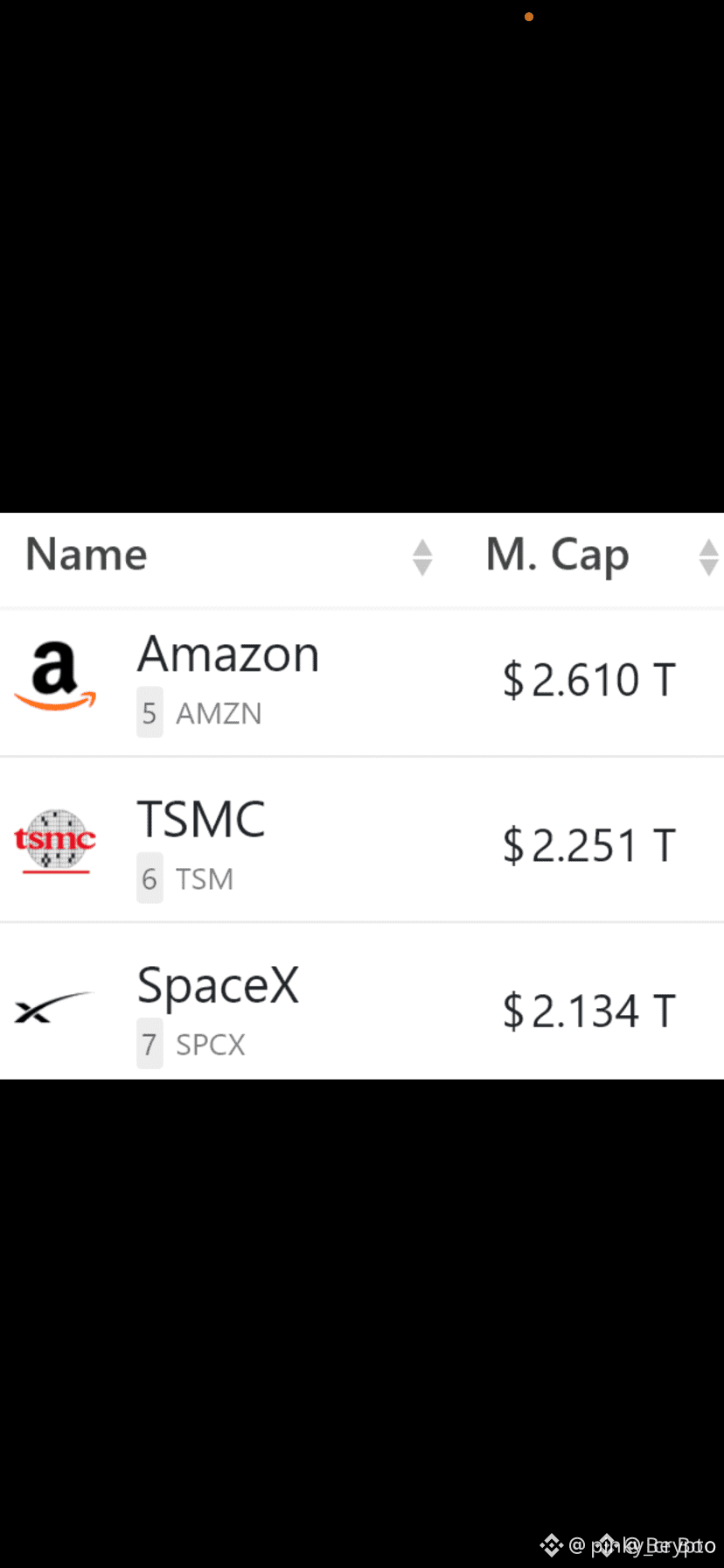
Task: Click the rank 6 badge
Action: (x=150, y=878)
